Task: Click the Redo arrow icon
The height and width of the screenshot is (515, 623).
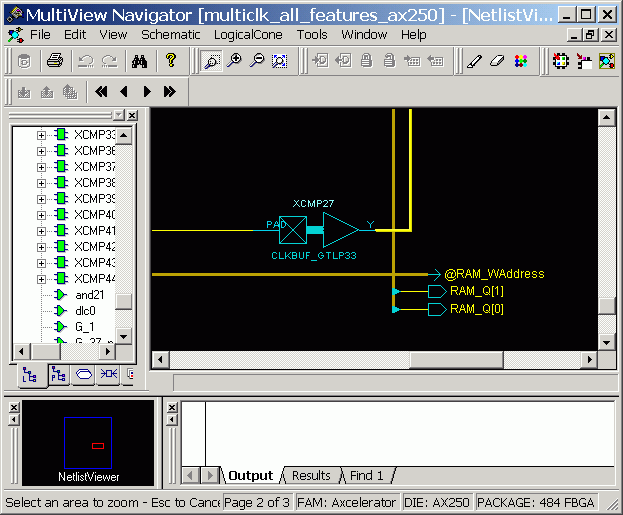Action: pos(109,61)
